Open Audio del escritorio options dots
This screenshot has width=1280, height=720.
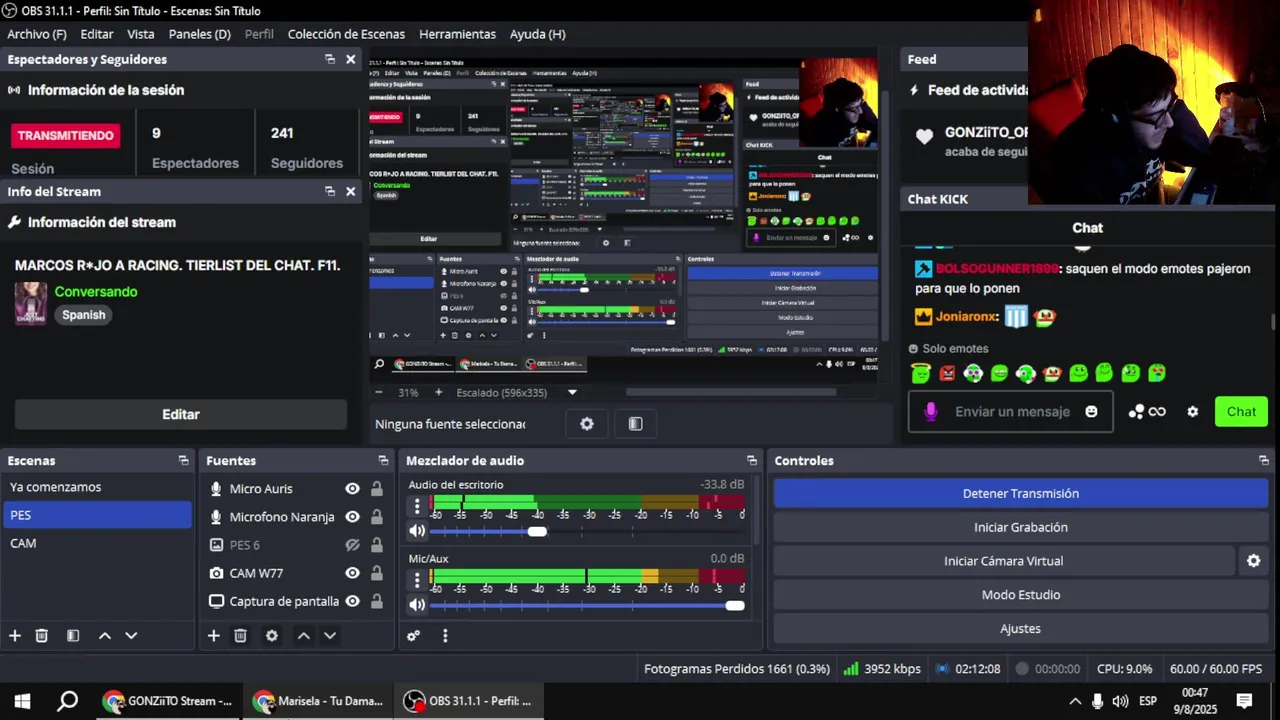417,507
